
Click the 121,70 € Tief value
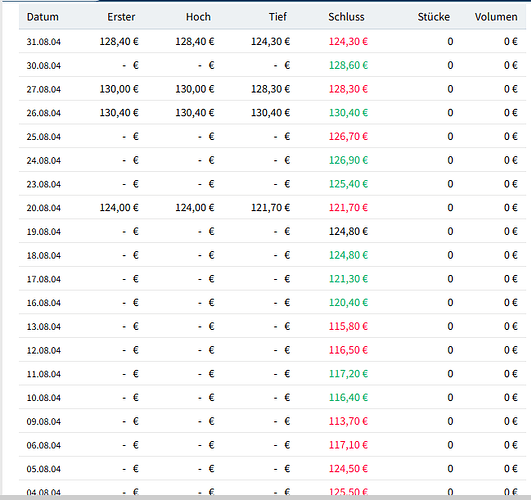click(270, 208)
